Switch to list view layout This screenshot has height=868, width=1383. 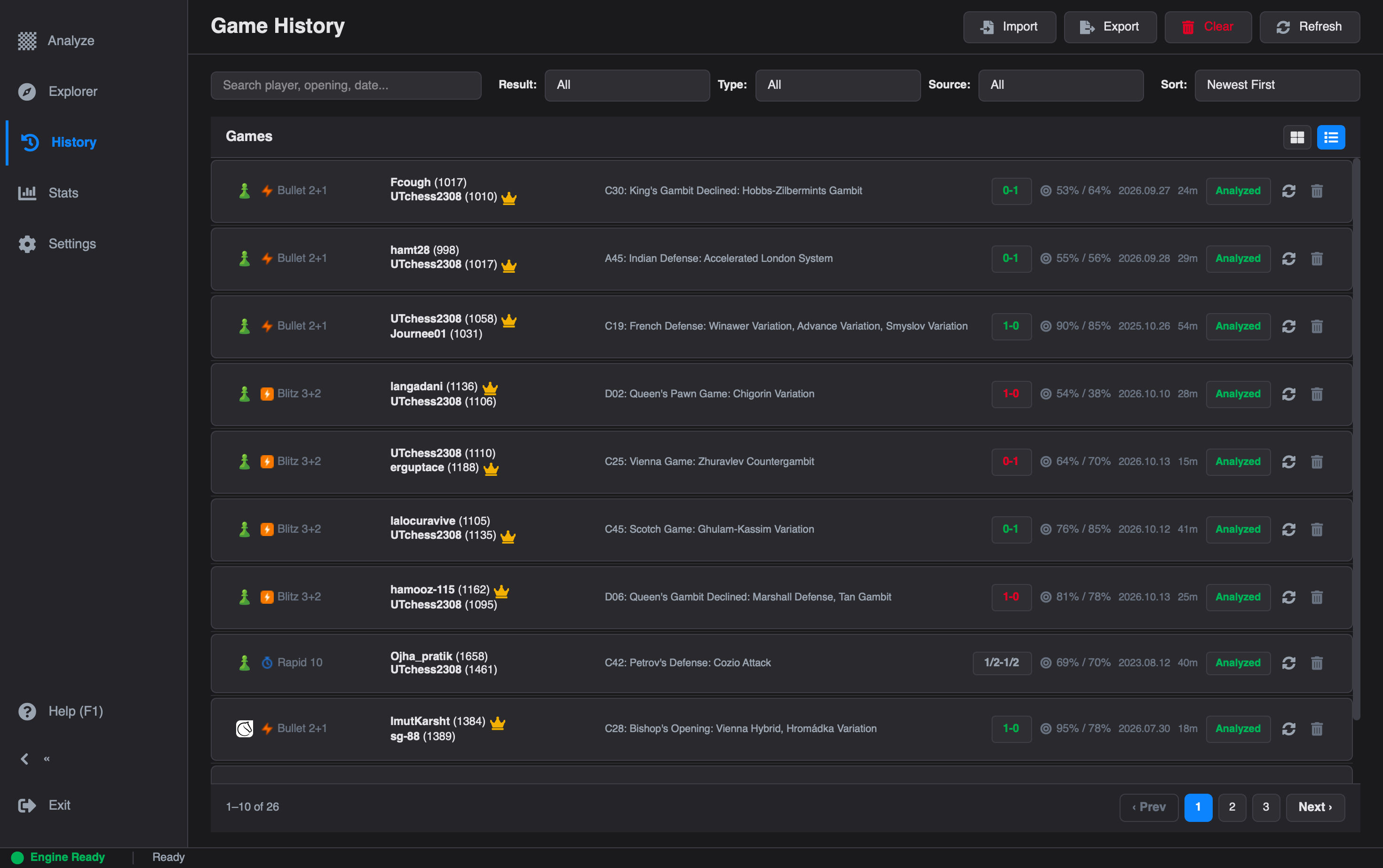(1331, 137)
